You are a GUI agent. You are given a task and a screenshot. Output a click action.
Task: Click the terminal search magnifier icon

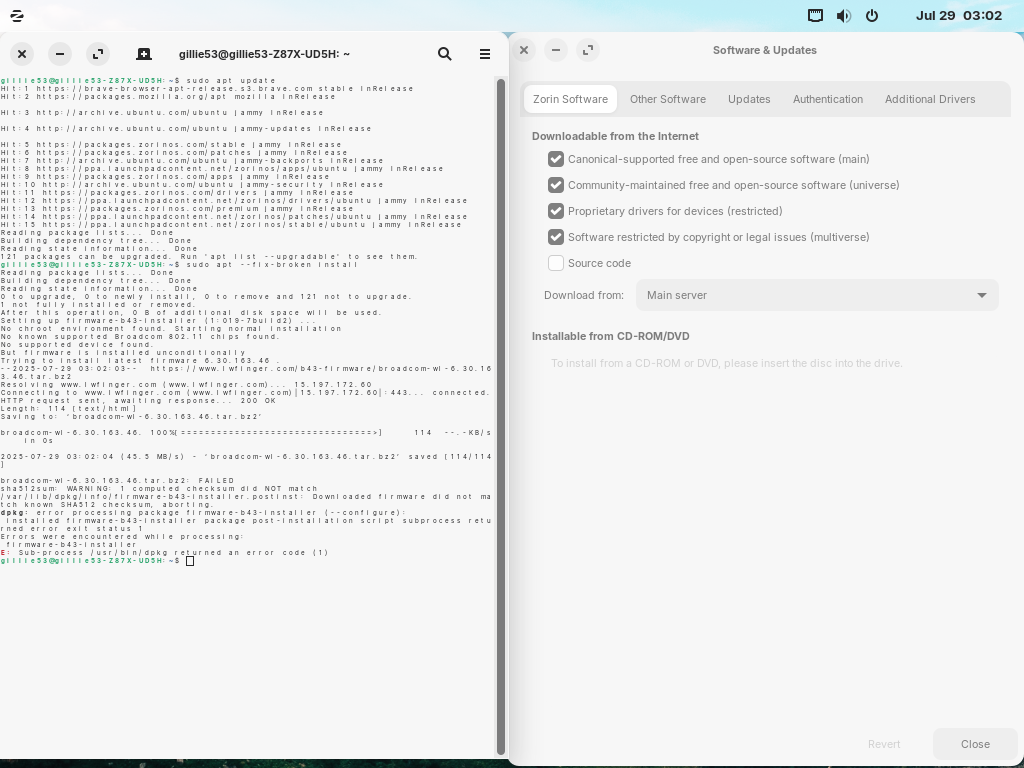click(x=445, y=54)
